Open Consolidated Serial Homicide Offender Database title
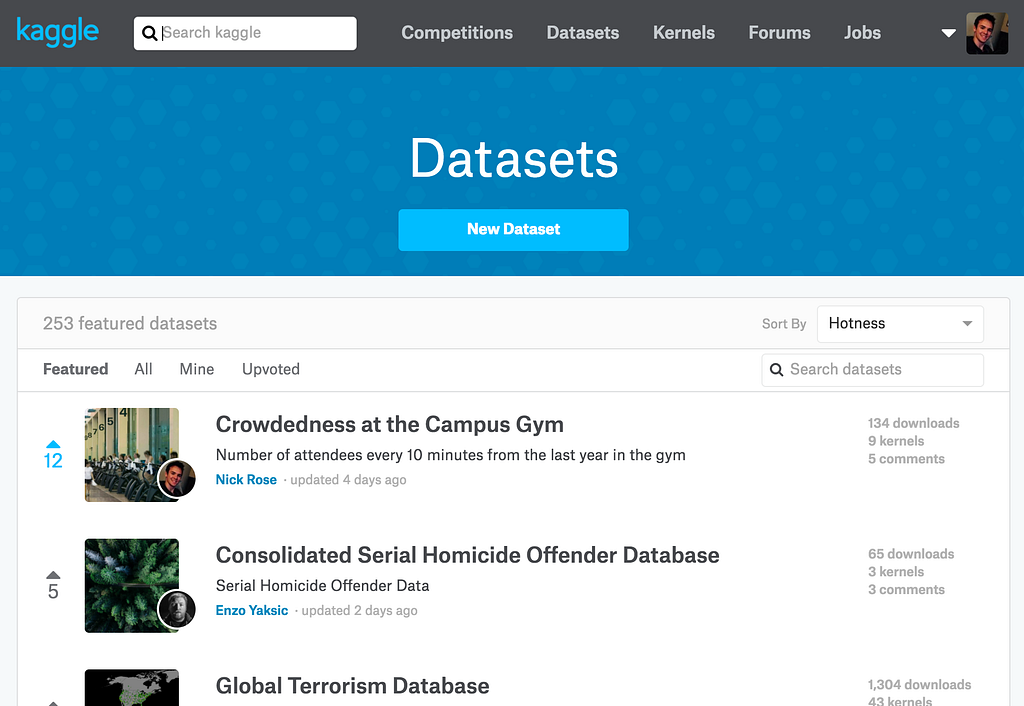 (468, 555)
